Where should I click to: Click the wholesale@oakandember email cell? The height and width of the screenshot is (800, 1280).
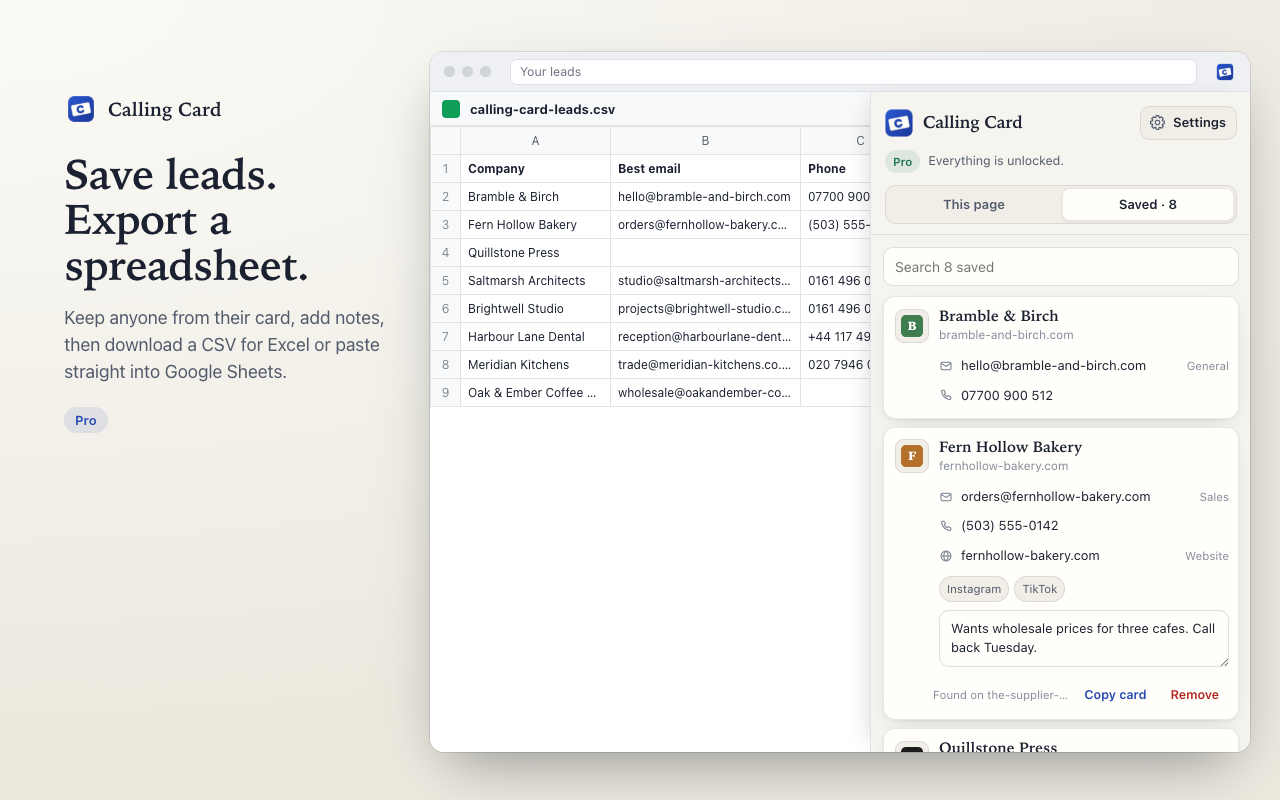click(705, 393)
